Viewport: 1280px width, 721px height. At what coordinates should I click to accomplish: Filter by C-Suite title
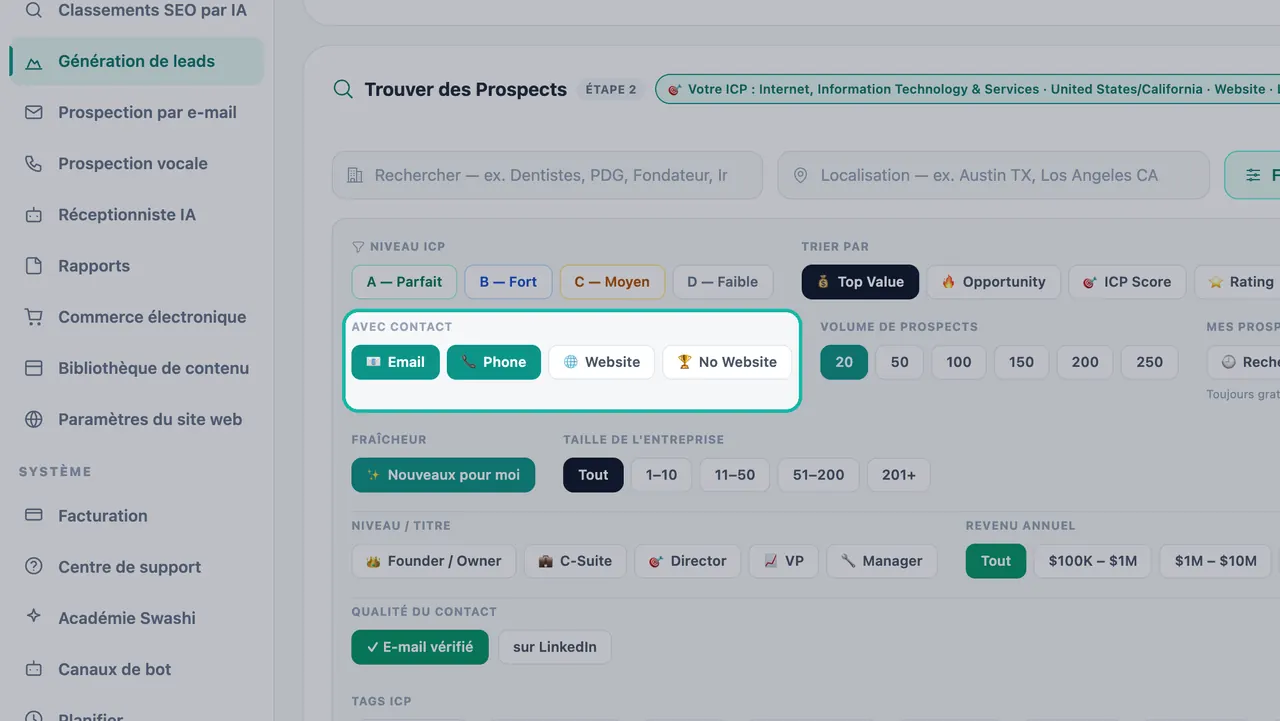[575, 561]
